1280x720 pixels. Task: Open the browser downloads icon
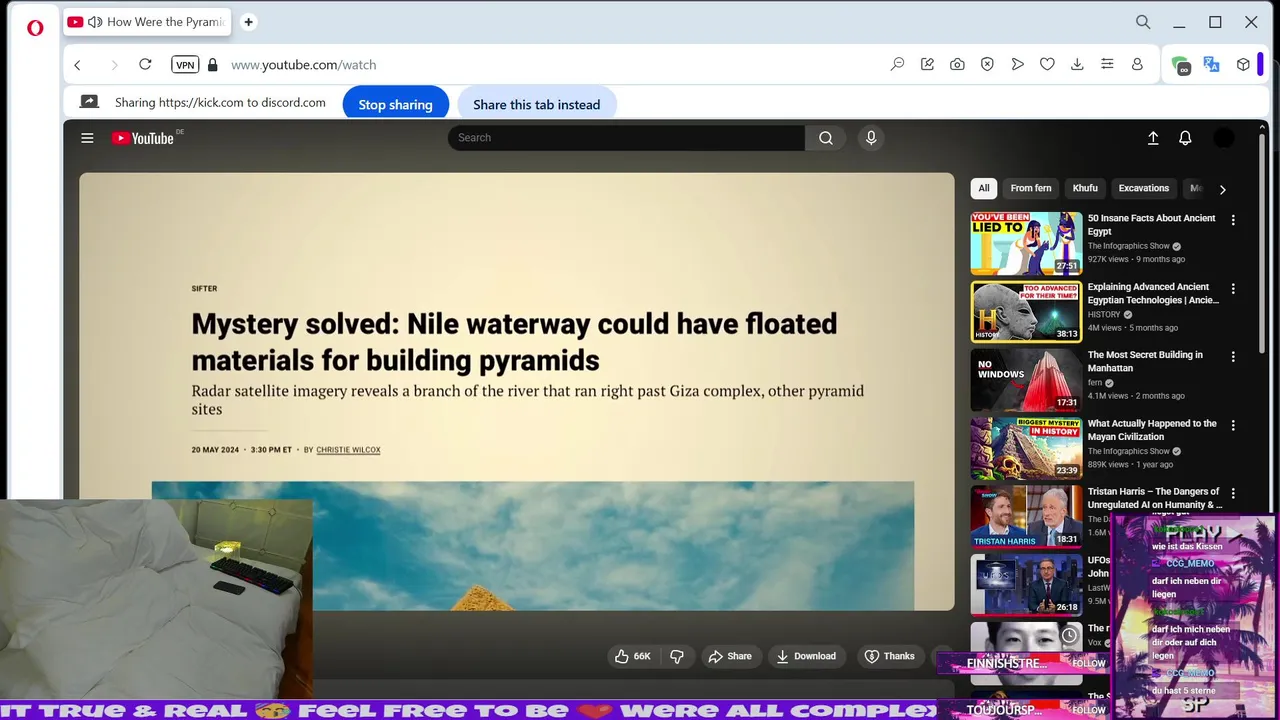1077,64
